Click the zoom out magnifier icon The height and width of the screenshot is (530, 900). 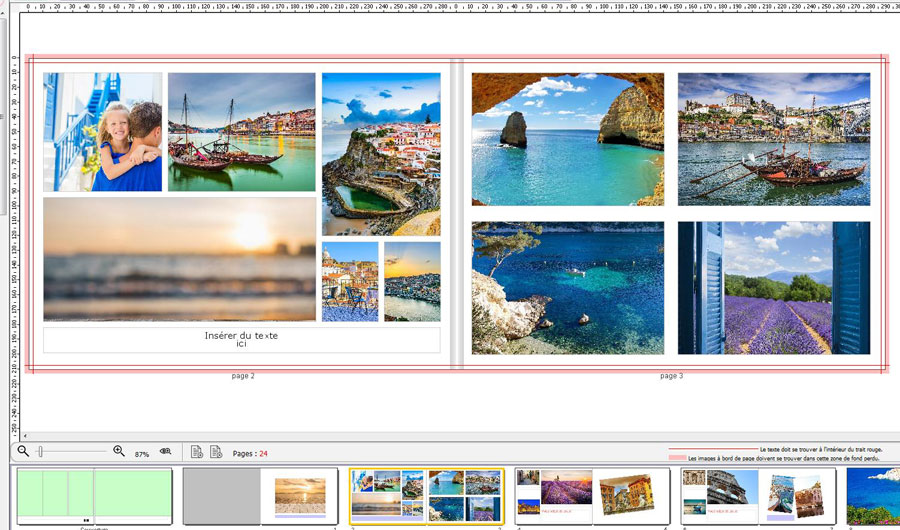click(x=23, y=451)
